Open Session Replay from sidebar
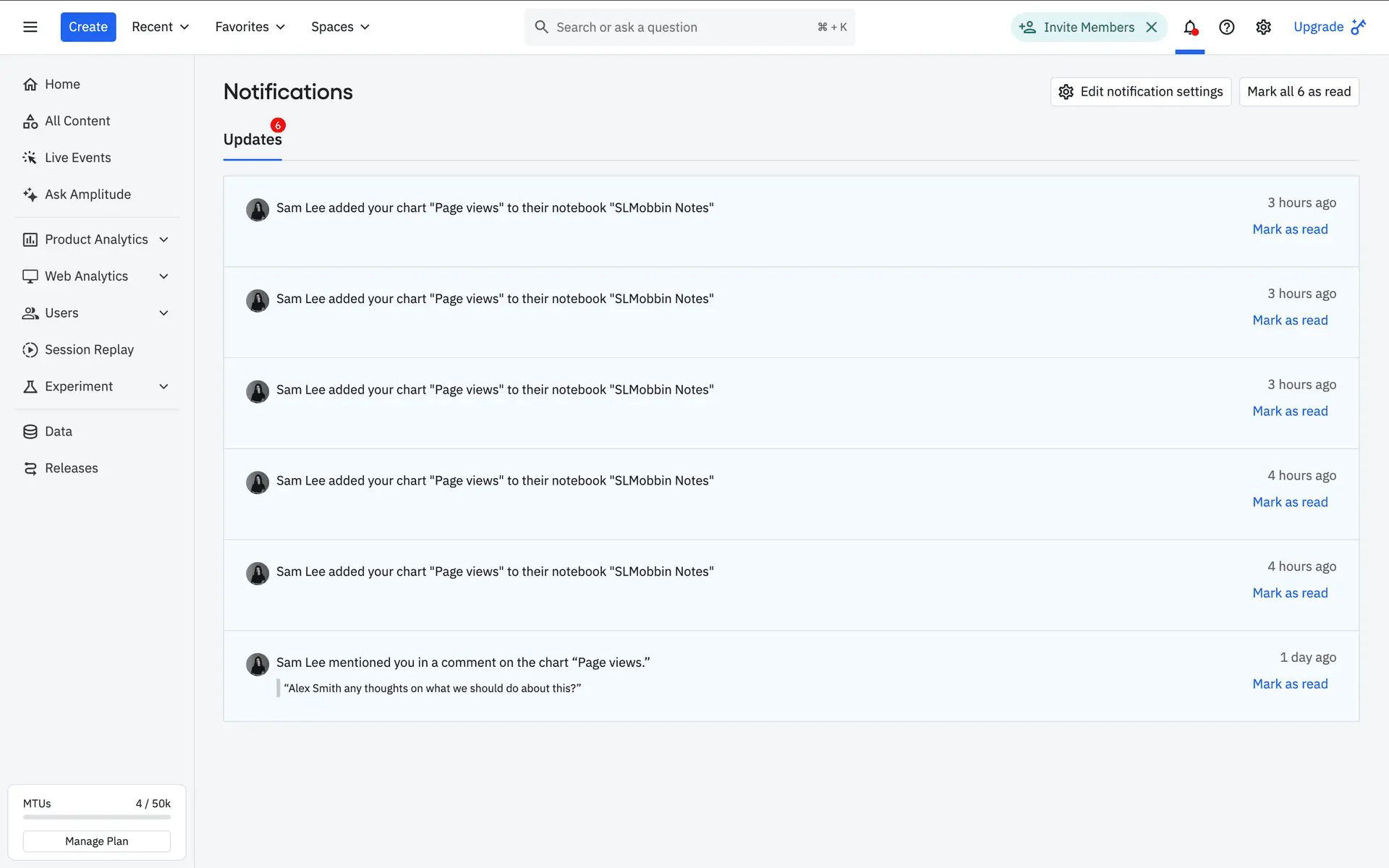Viewport: 1389px width, 868px height. pos(89,350)
